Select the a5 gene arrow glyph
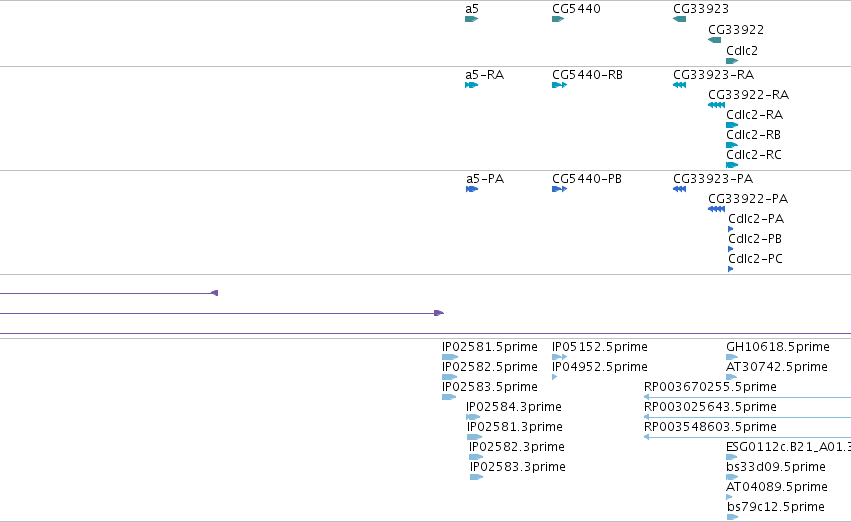 click(471, 19)
